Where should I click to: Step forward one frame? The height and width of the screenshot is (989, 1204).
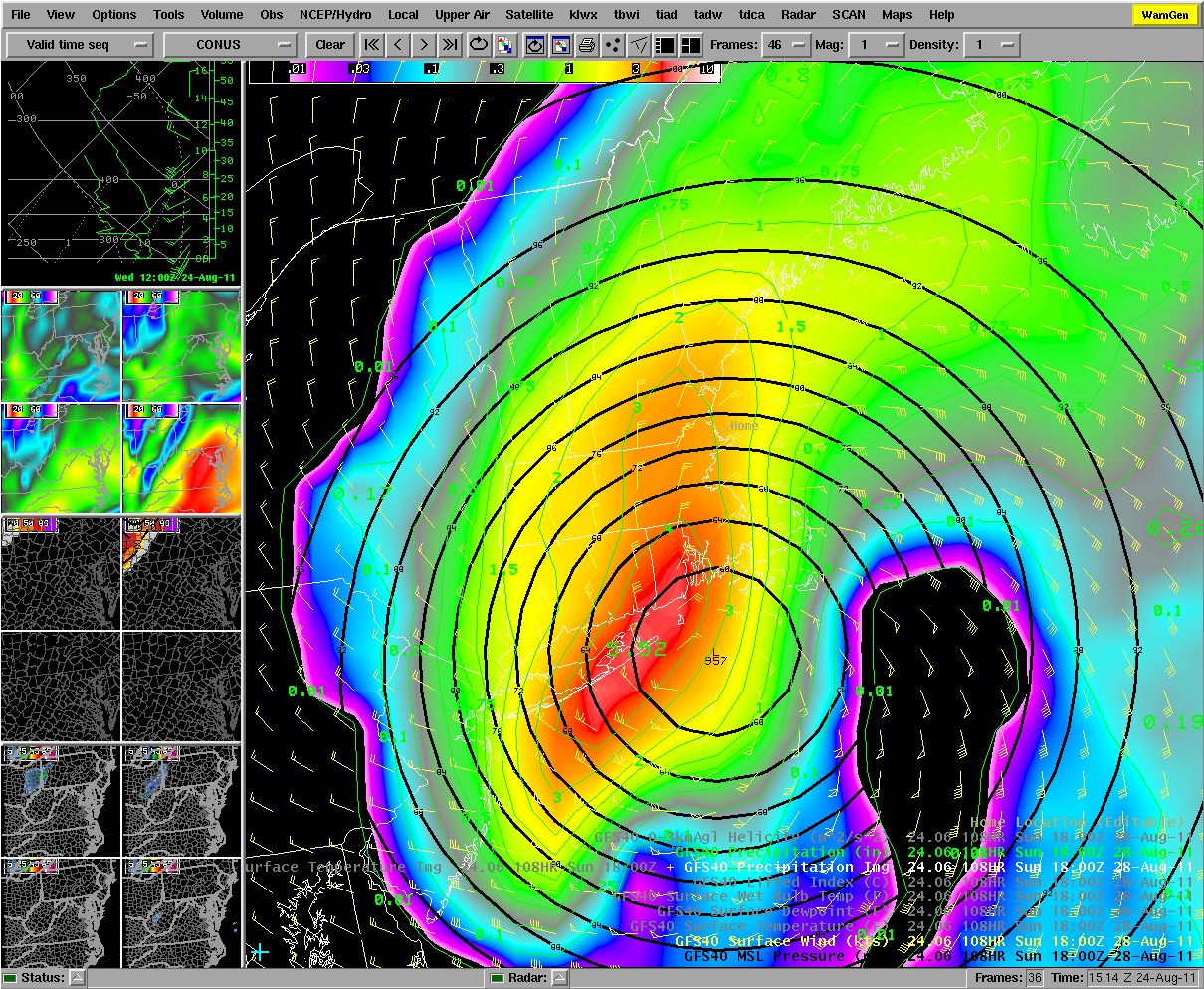pos(424,45)
